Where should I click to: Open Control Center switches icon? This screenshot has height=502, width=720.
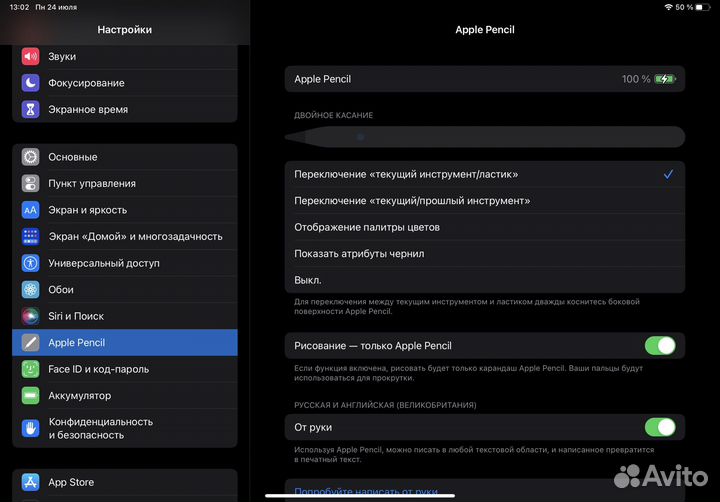tap(31, 184)
